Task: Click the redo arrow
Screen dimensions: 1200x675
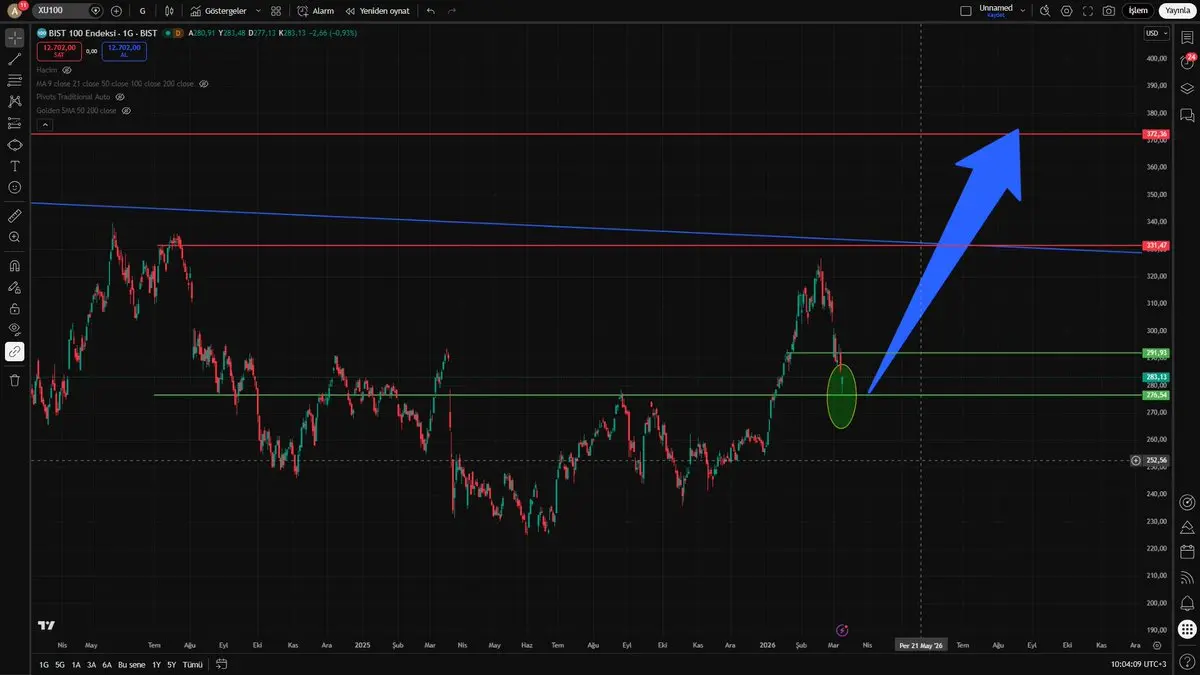Action: coord(452,10)
